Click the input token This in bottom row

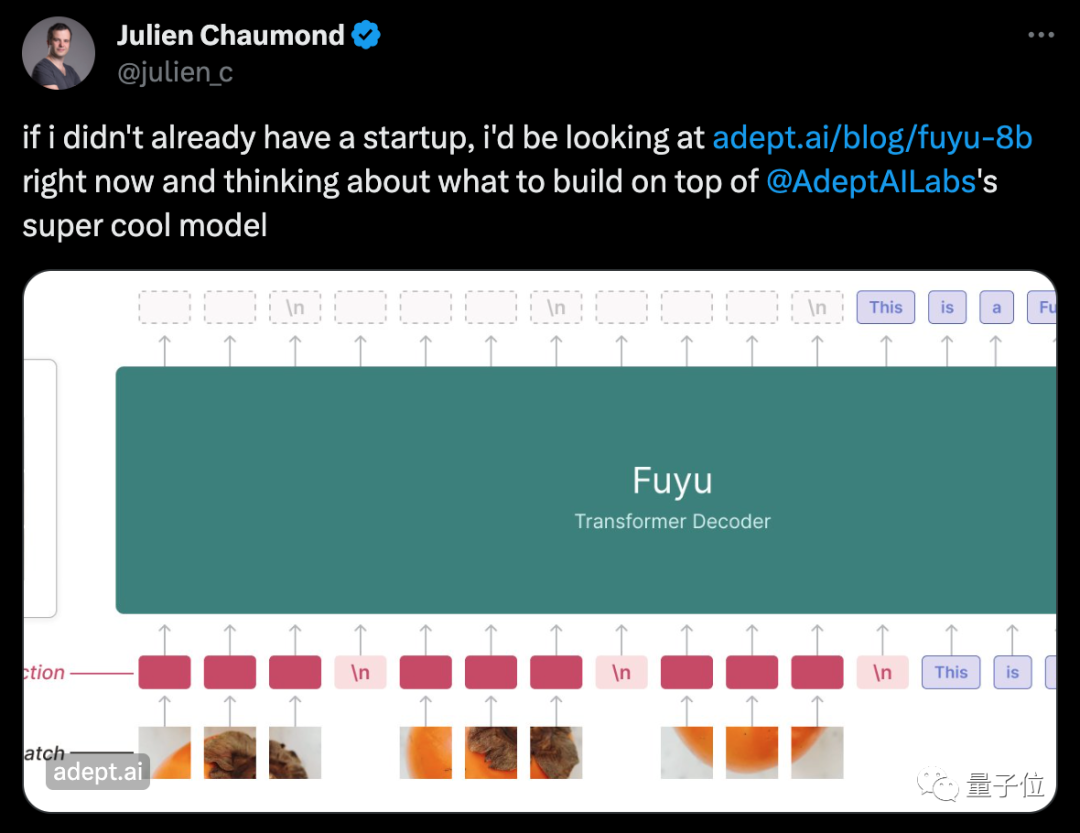(951, 672)
